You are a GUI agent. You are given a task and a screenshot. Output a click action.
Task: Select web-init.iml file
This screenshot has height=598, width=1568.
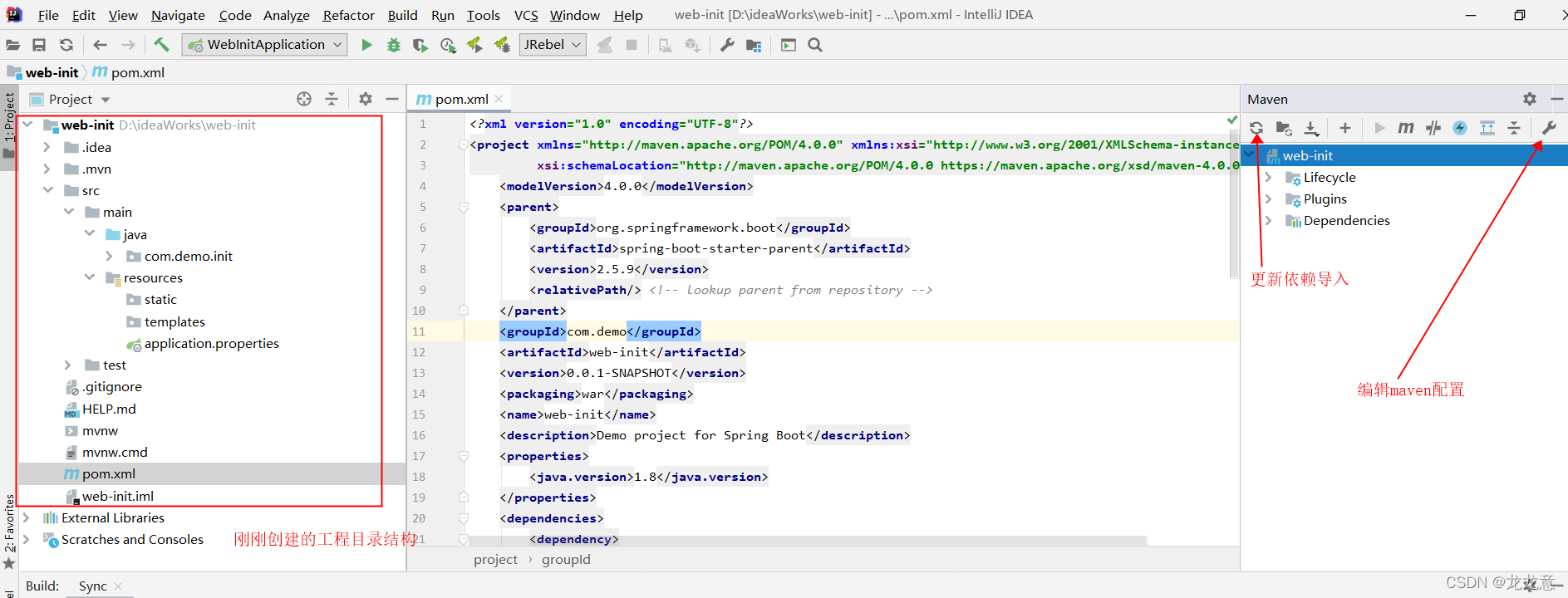click(x=117, y=496)
